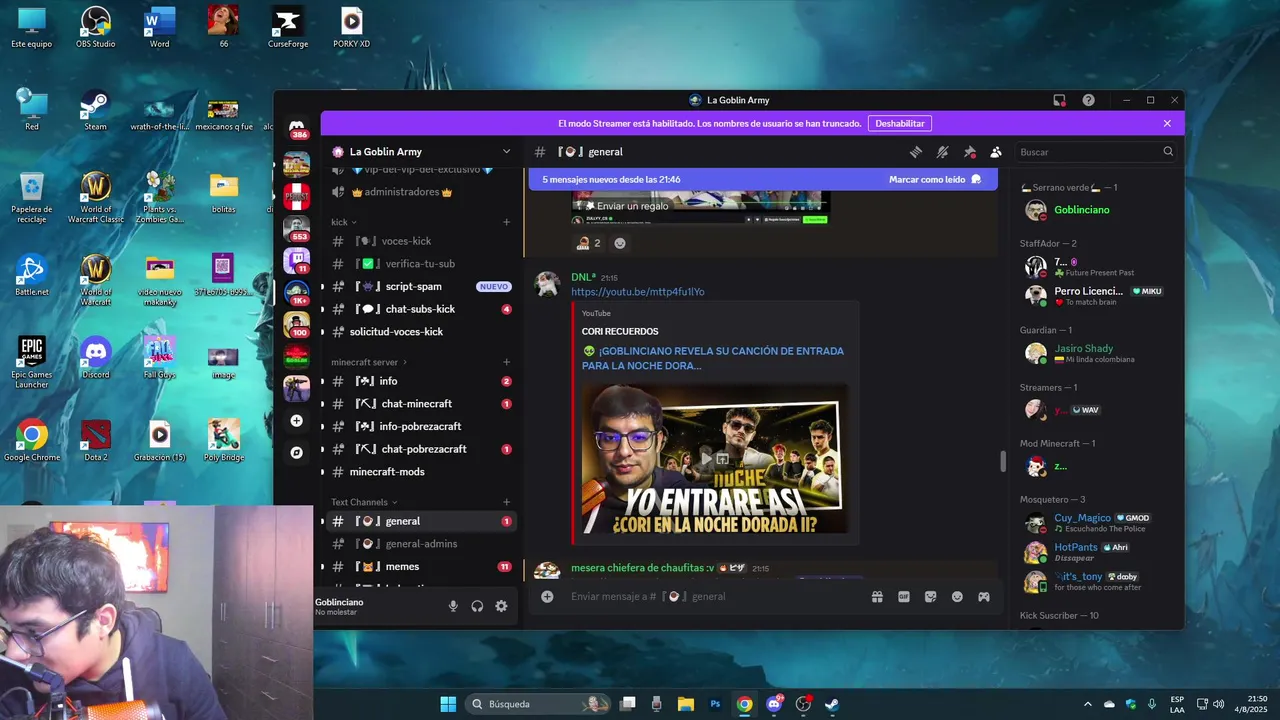Collapse the minecraft server category
Image resolution: width=1280 pixels, height=720 pixels.
click(369, 362)
